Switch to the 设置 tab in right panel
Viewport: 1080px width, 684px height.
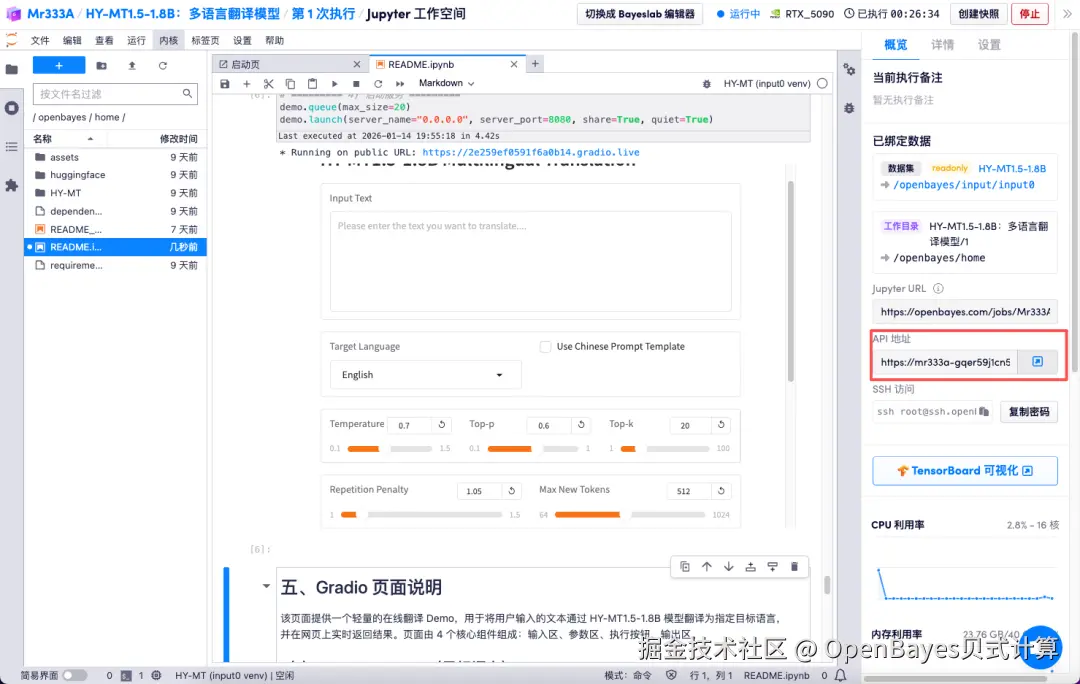point(989,45)
